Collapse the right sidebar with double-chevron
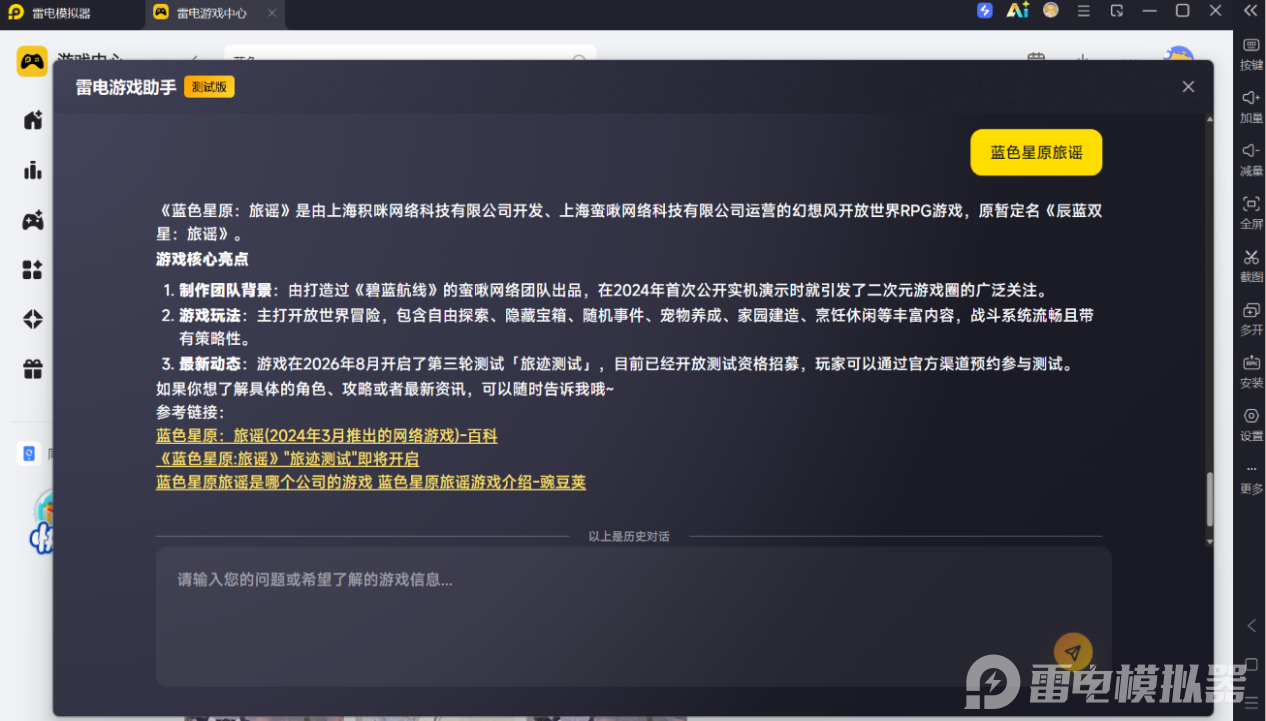The image size is (1266, 721). (x=1251, y=11)
